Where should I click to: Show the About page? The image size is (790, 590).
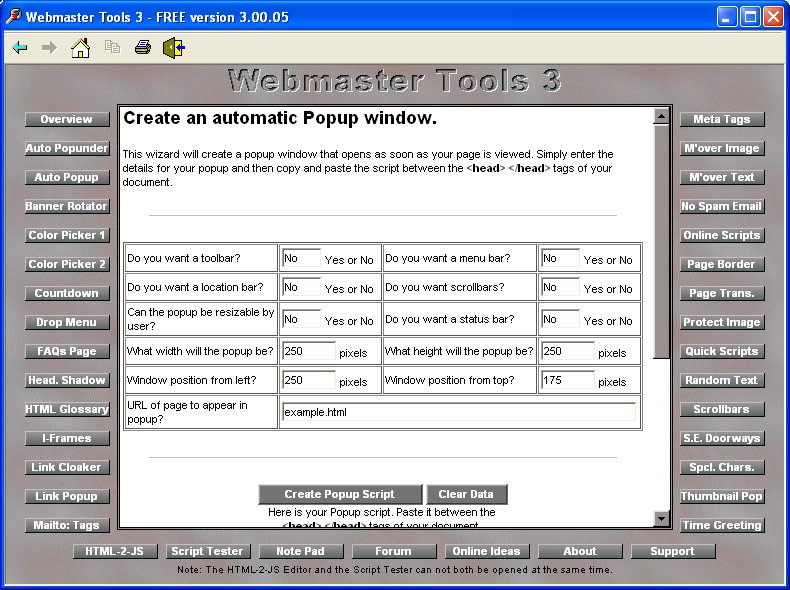[580, 551]
